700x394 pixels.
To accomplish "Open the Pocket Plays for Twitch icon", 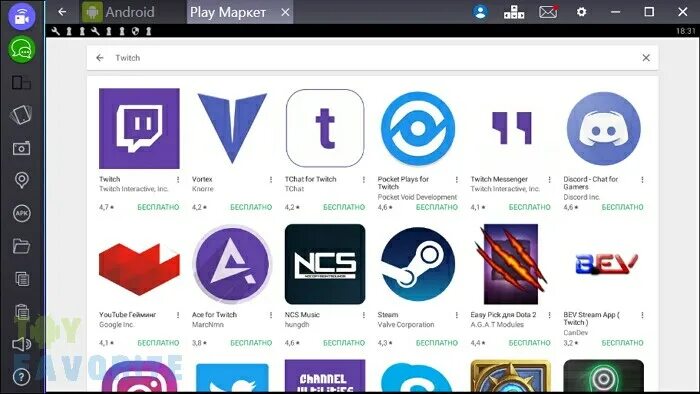I will 418,129.
